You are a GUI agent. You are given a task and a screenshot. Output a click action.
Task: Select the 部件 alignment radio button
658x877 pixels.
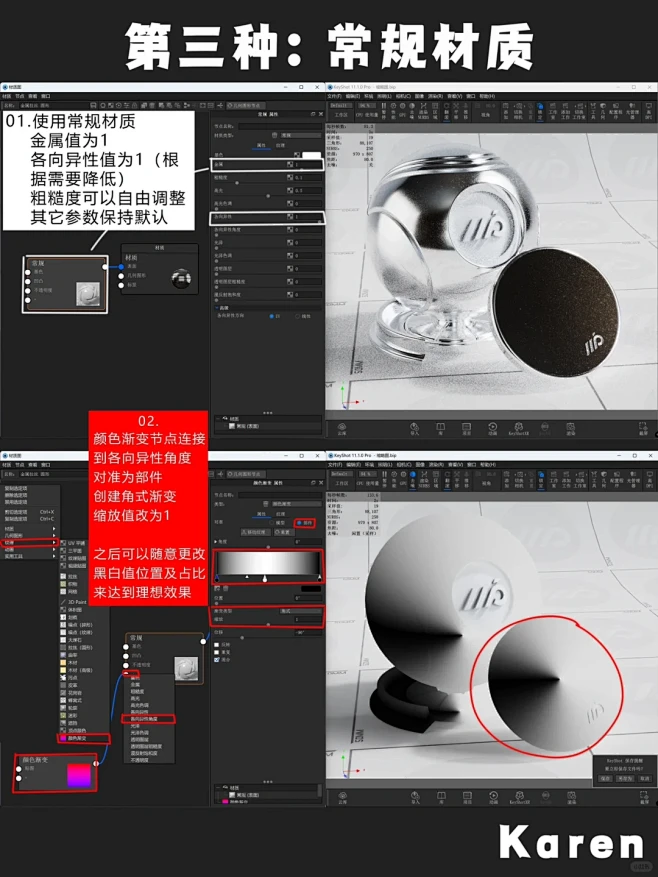299,523
